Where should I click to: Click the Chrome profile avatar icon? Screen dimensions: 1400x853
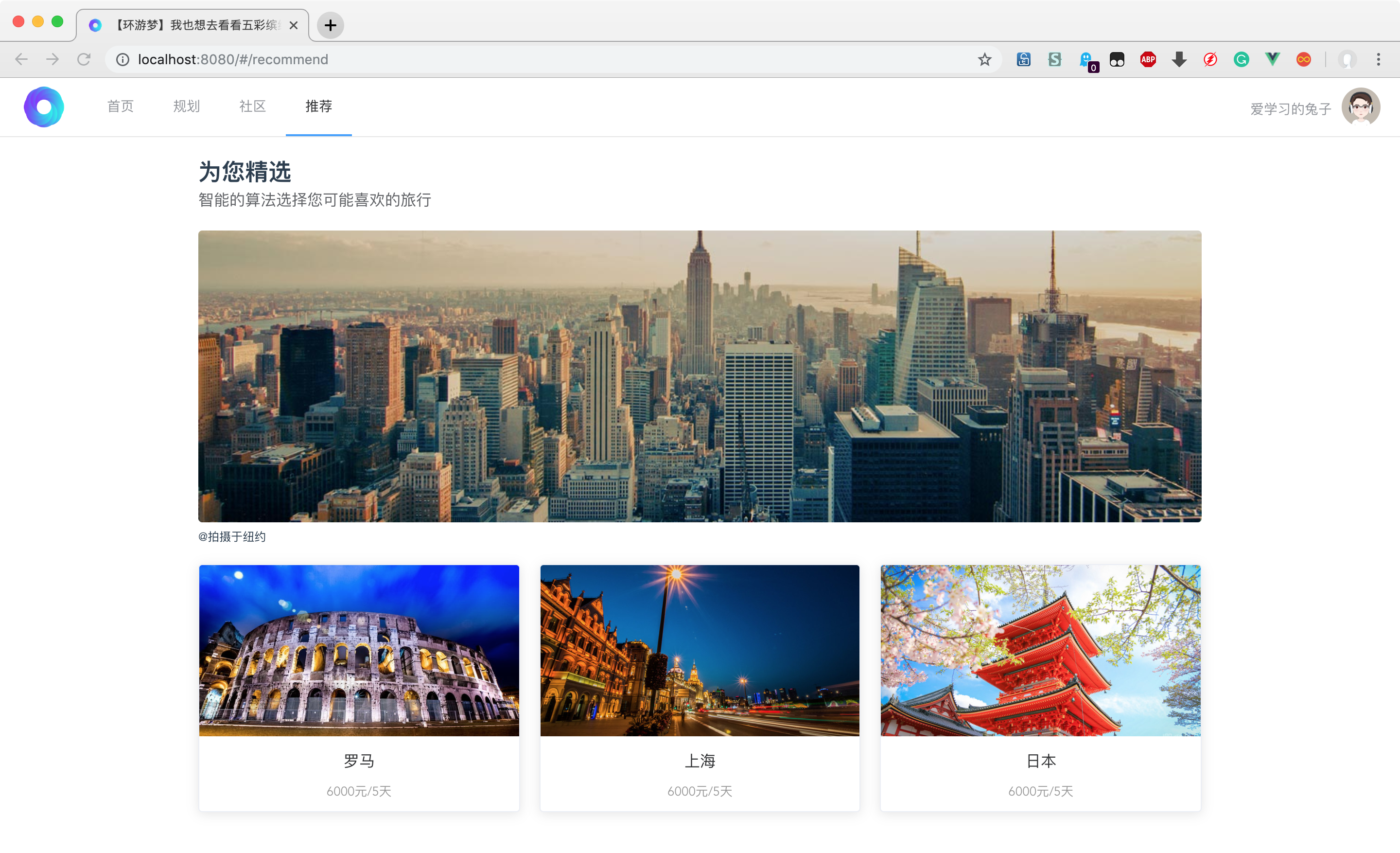[1347, 60]
